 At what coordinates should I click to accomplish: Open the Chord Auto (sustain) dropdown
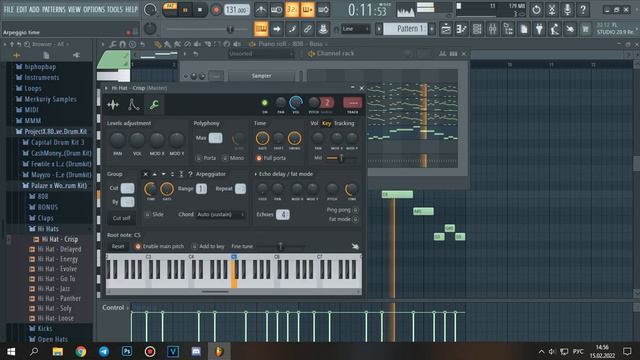[221, 214]
